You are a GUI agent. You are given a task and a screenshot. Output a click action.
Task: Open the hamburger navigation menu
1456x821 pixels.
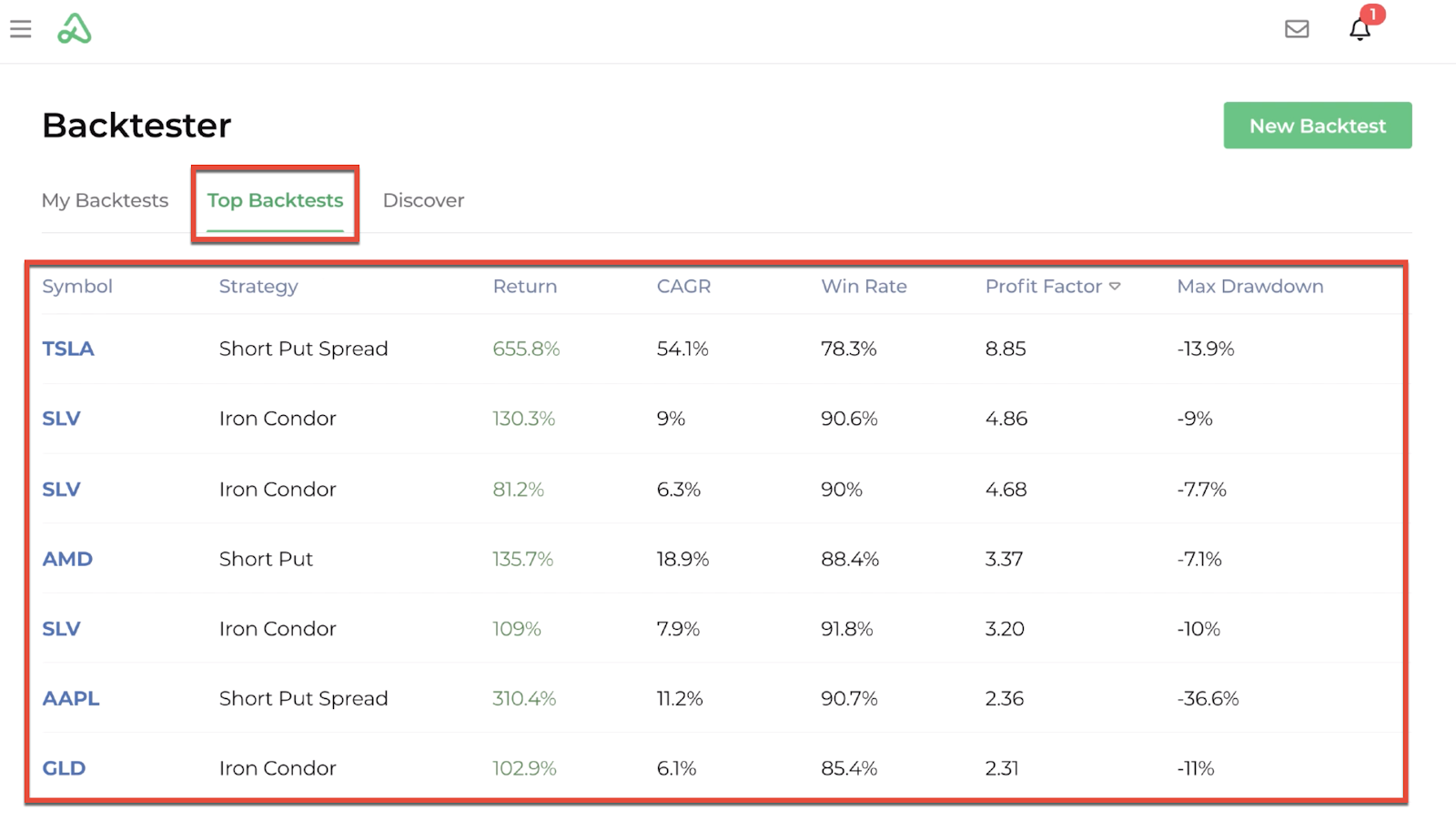point(20,29)
